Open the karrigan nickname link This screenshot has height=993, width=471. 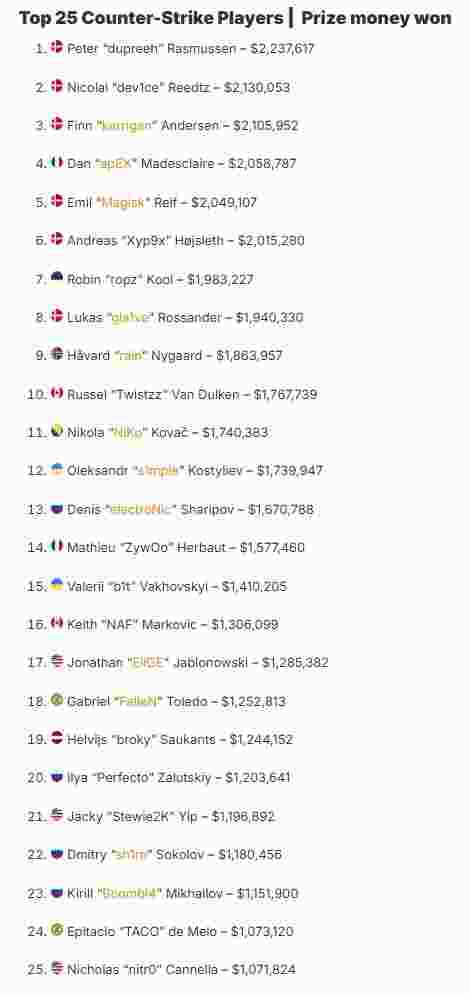coord(127,126)
